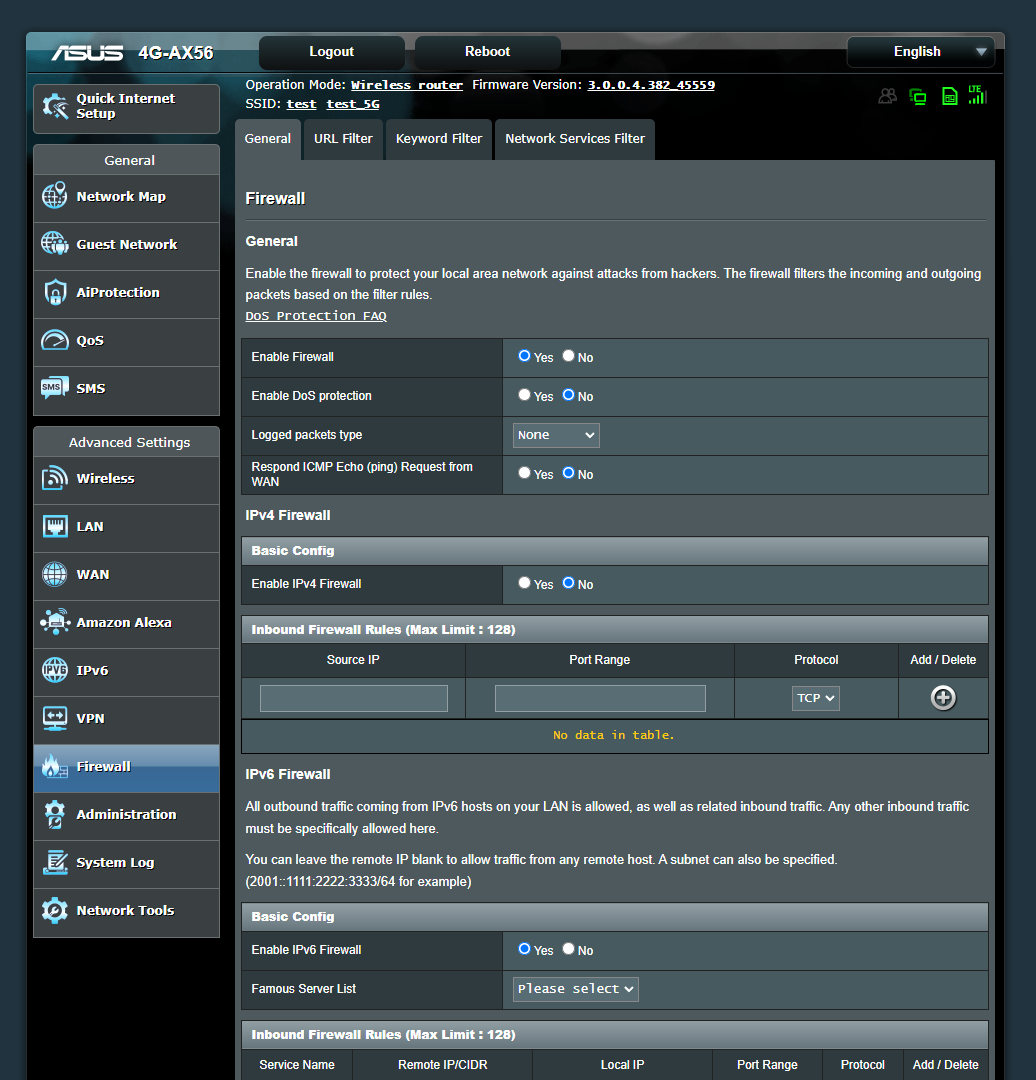Click the LAN port icon
Image resolution: width=1036 pixels, height=1080 pixels.
[55, 526]
